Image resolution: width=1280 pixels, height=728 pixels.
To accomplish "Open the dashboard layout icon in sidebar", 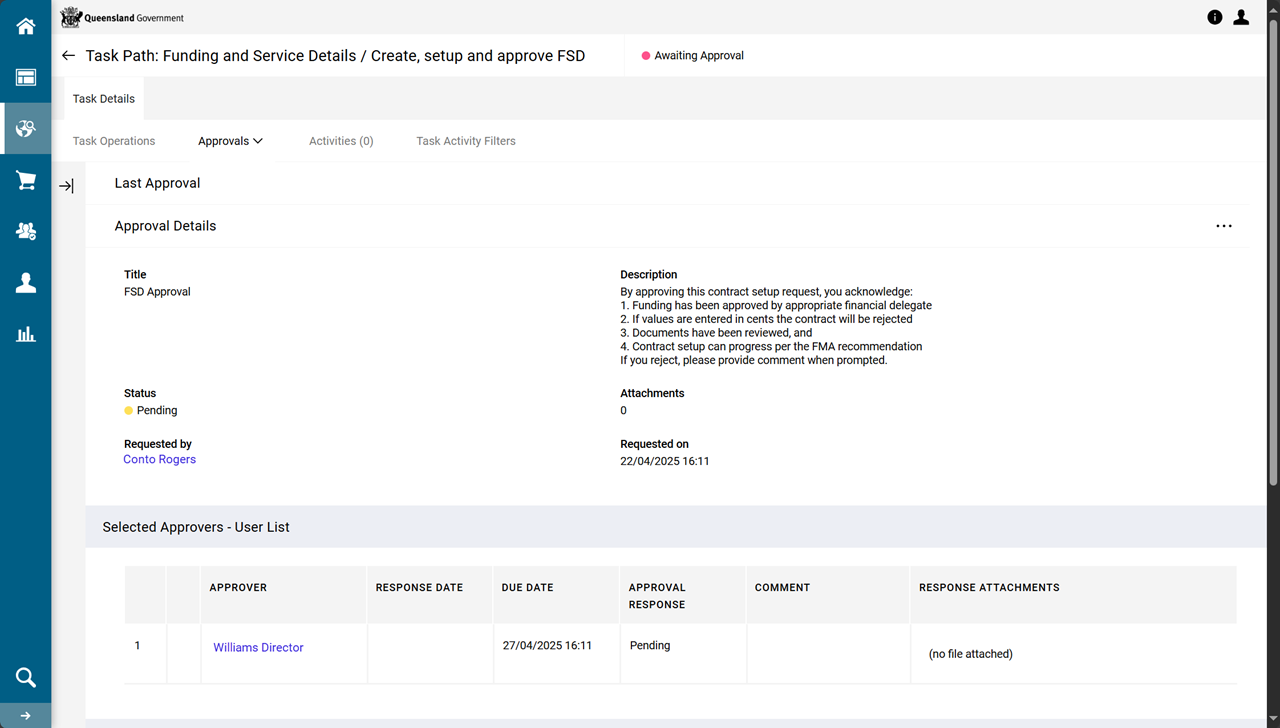I will point(25,78).
